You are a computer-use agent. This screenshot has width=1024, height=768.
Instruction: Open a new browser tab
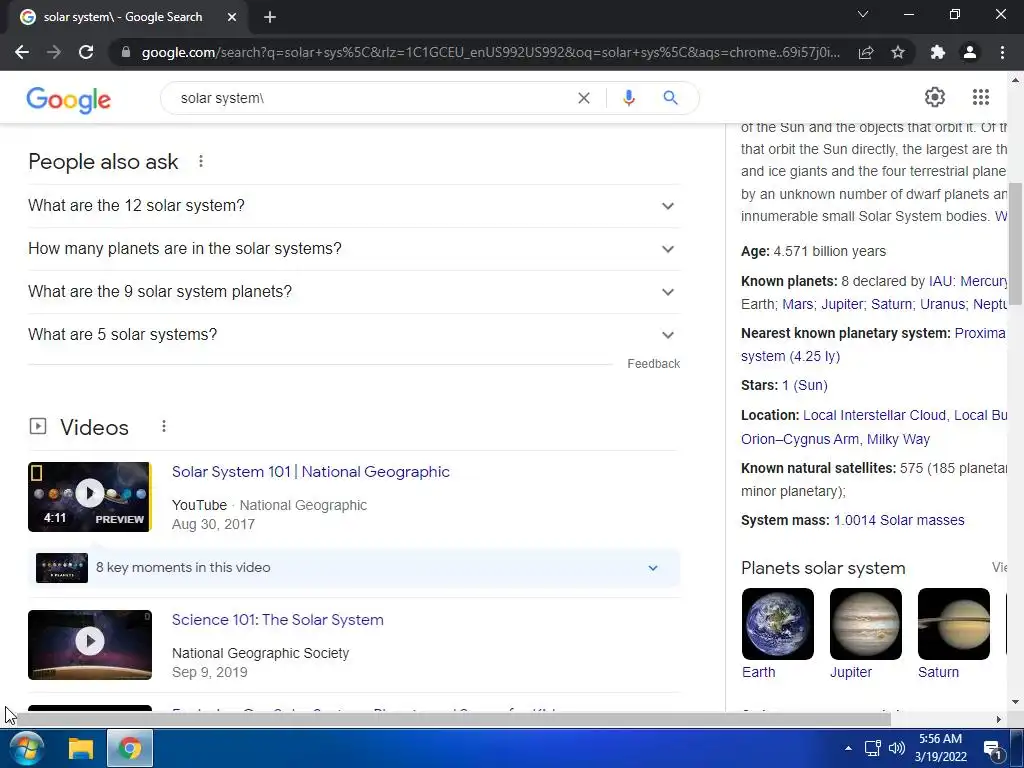270,17
